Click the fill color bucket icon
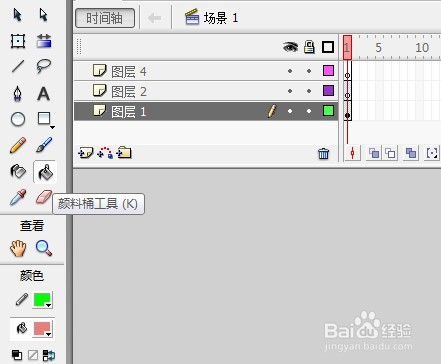The width and height of the screenshot is (441, 364). [x=22, y=329]
